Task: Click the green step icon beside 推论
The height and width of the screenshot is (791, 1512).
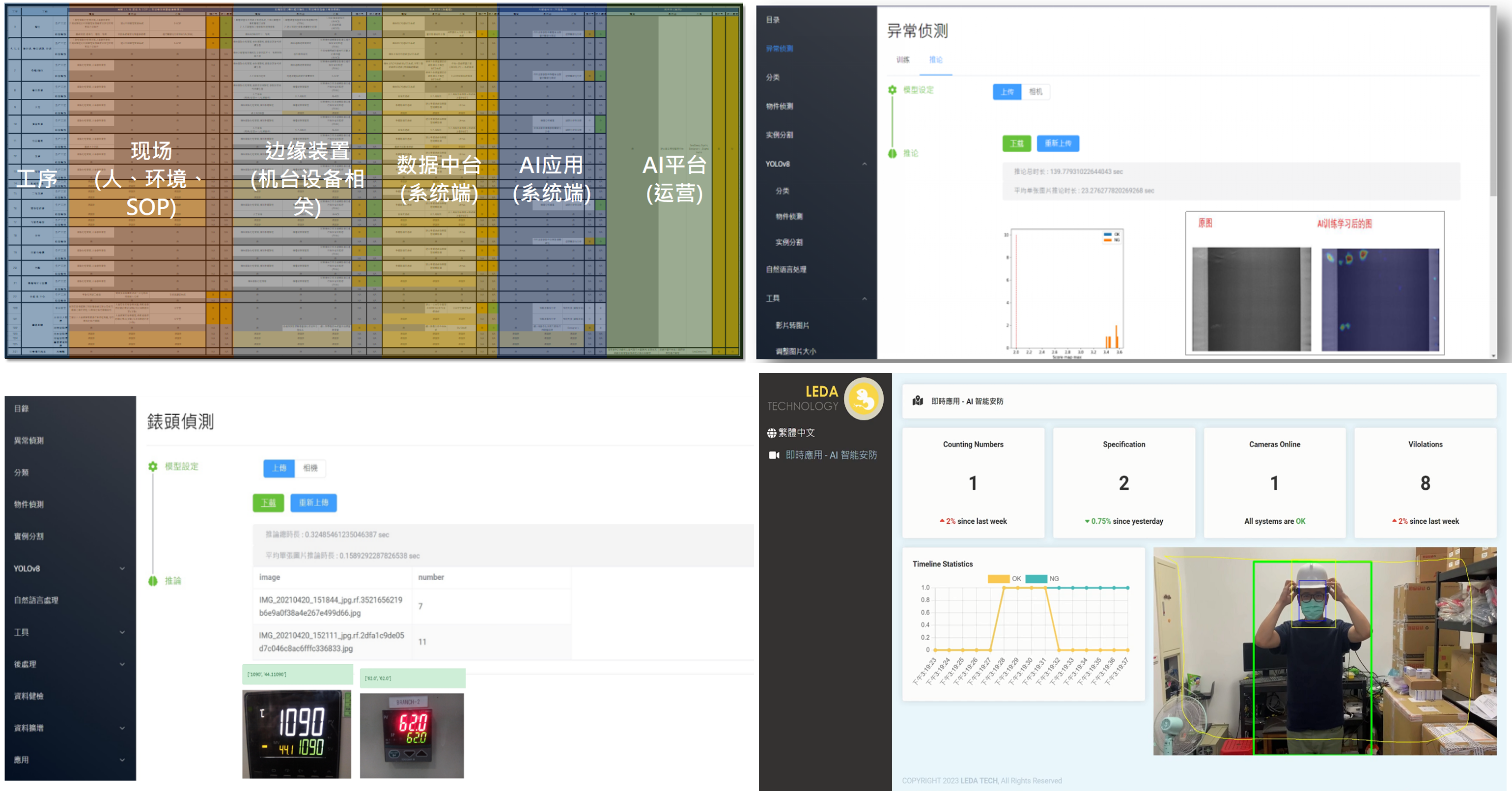Action: click(x=892, y=153)
